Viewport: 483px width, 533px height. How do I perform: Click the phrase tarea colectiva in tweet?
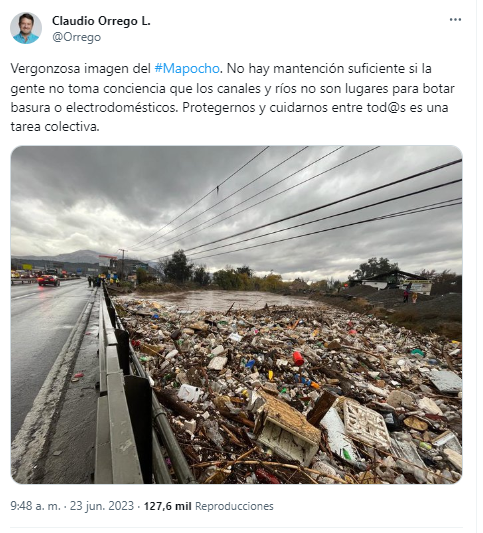click(x=55, y=127)
